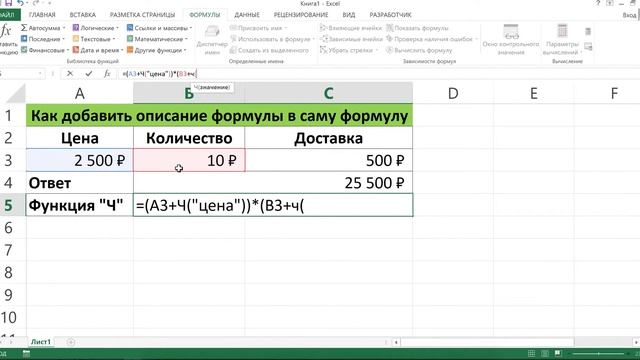Open the Дата и время functions icon
This screenshot has height=360, width=640.
tap(76, 50)
